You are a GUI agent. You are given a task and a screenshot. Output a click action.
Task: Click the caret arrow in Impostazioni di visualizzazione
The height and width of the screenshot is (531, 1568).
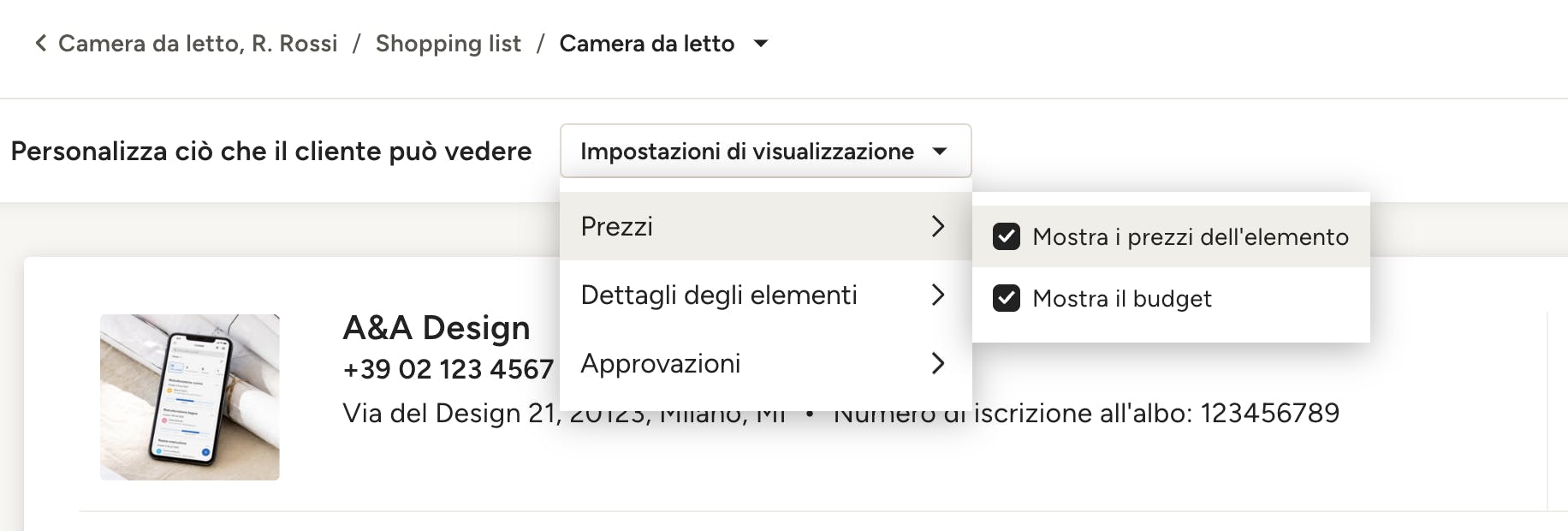940,152
